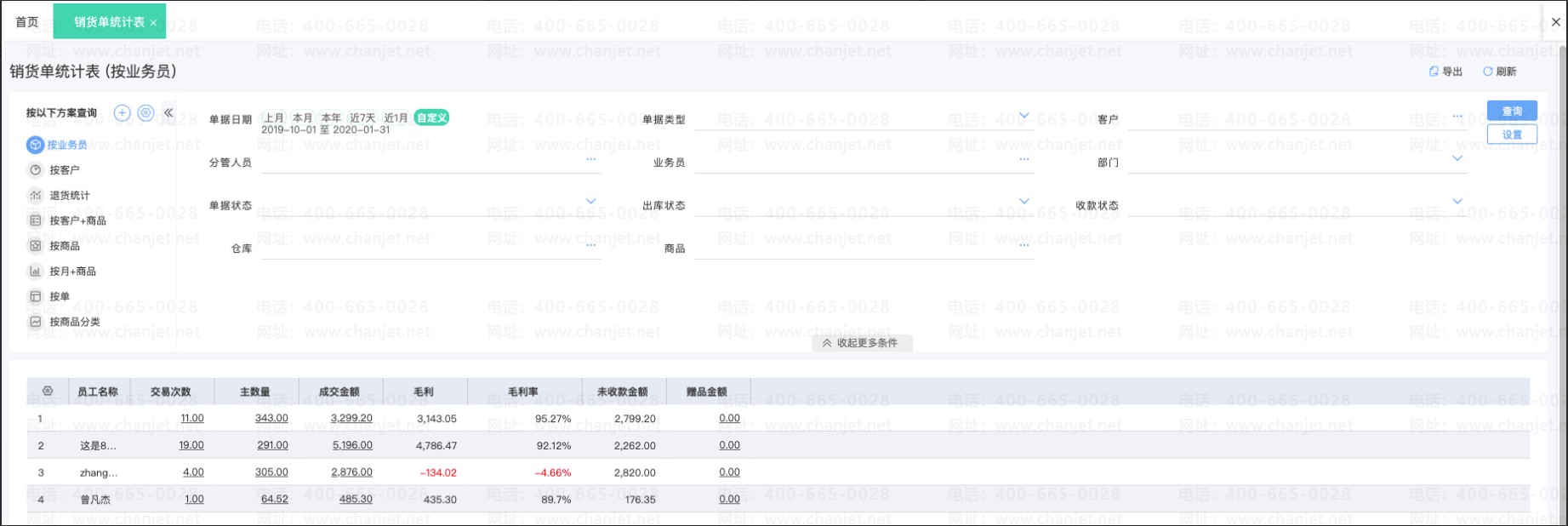
Task: Choose the 按客户+商品 scheme
Action: click(x=68, y=220)
